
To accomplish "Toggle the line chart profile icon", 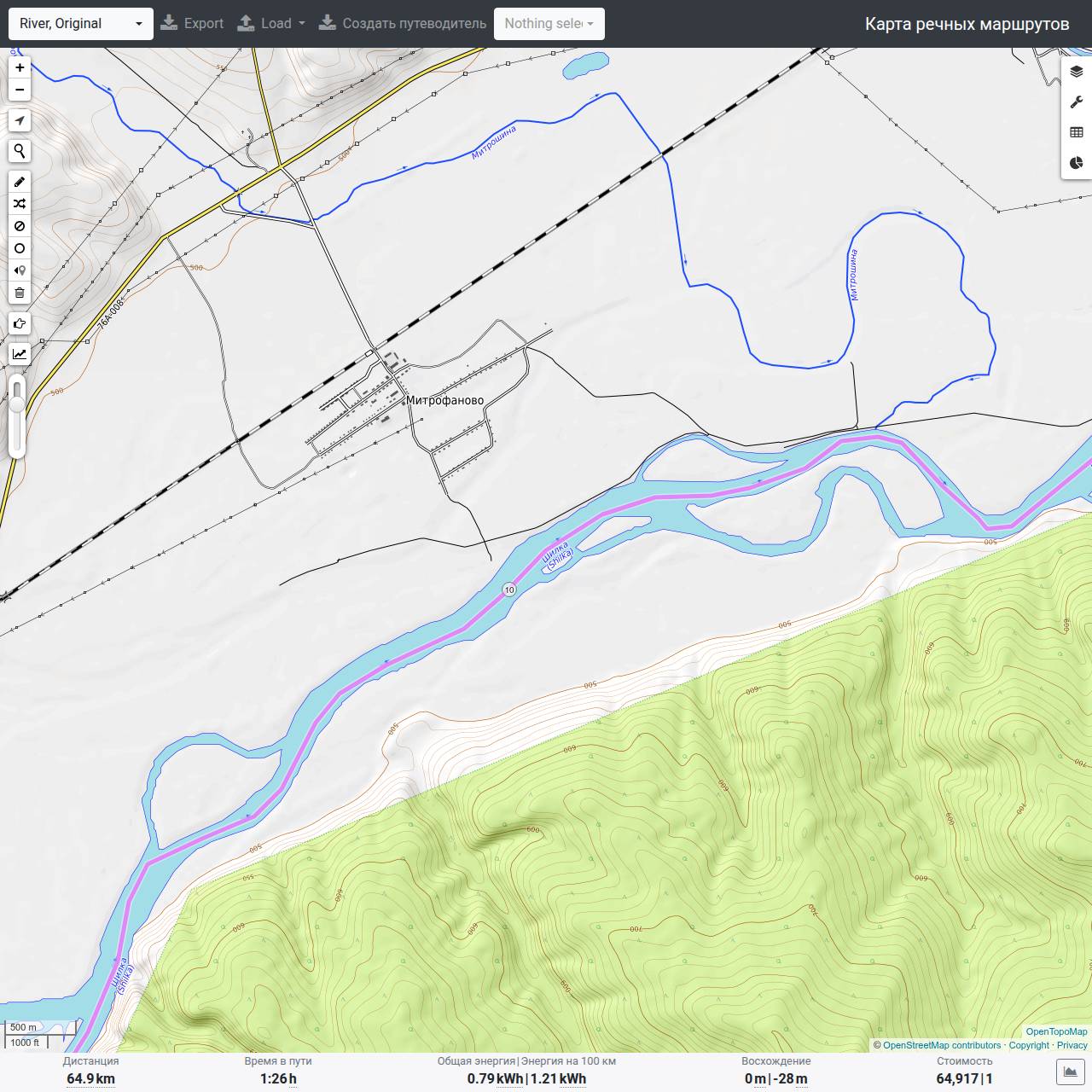I will coord(20,354).
